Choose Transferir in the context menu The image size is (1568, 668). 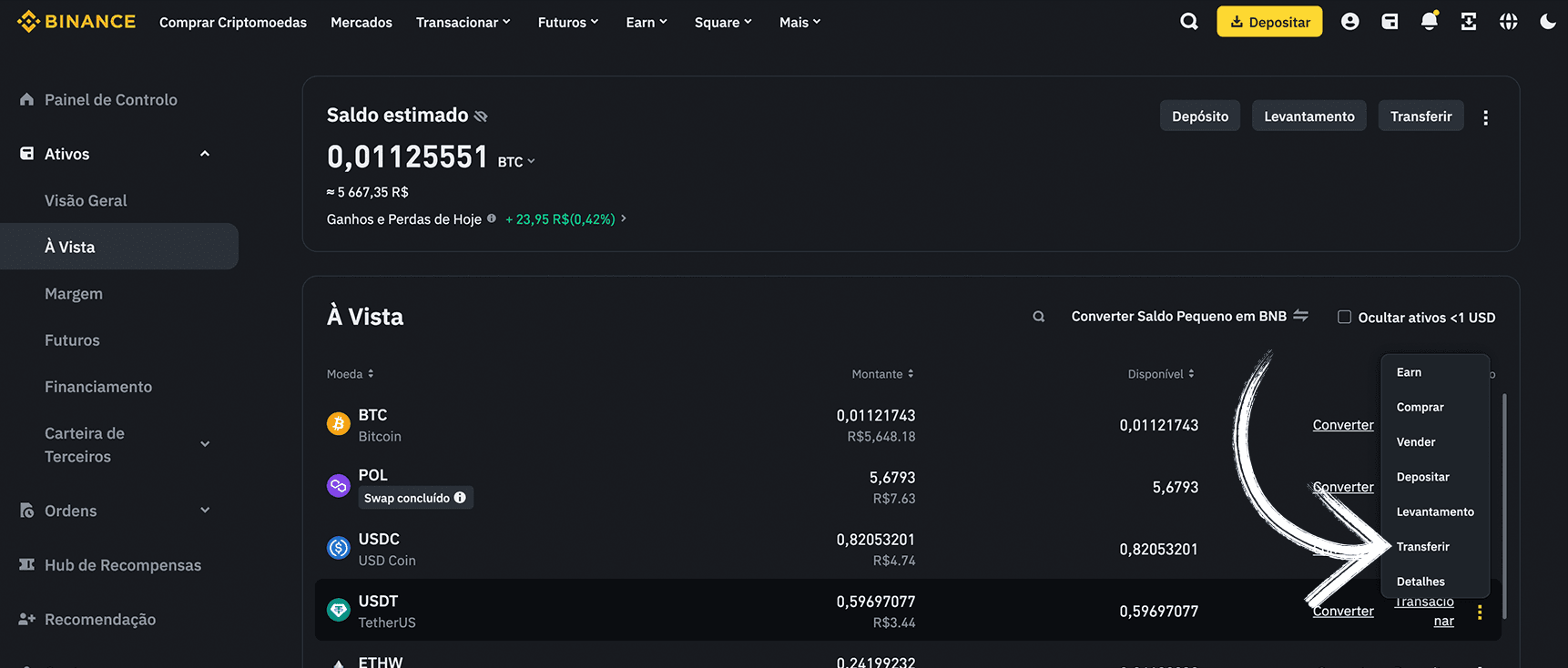pyautogui.click(x=1422, y=546)
